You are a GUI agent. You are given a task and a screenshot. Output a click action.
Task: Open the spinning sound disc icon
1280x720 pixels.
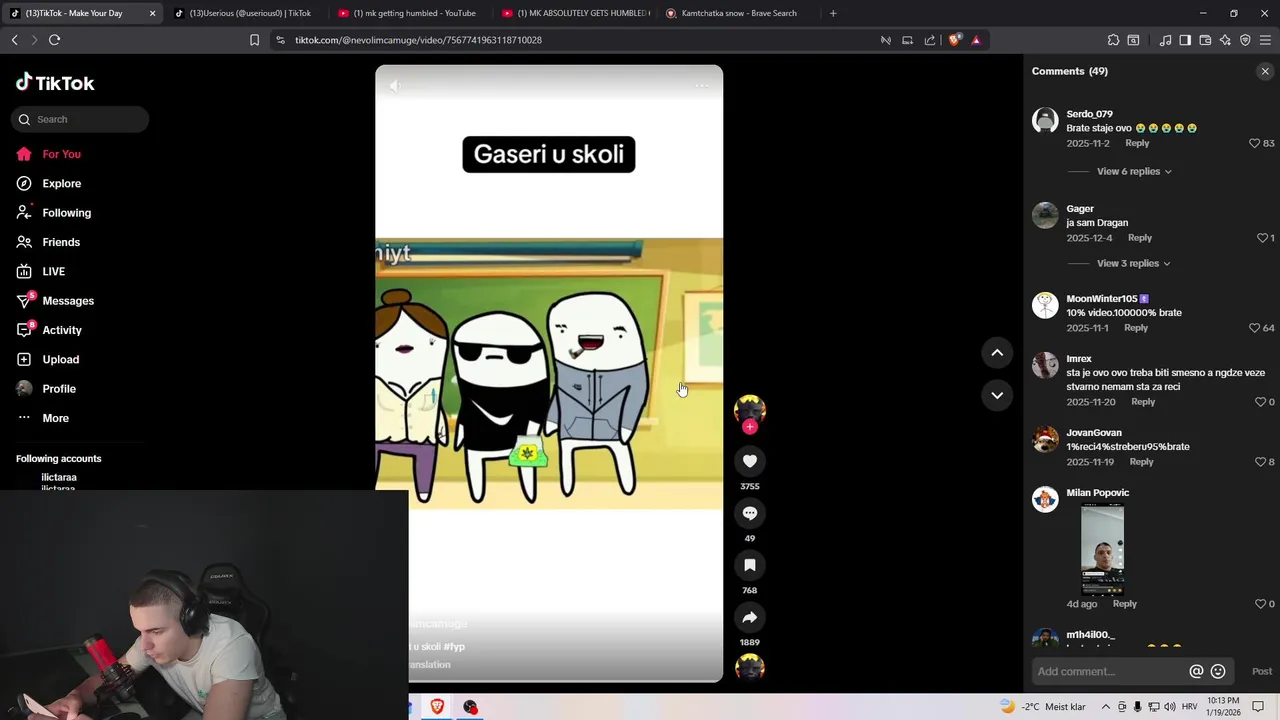click(750, 667)
